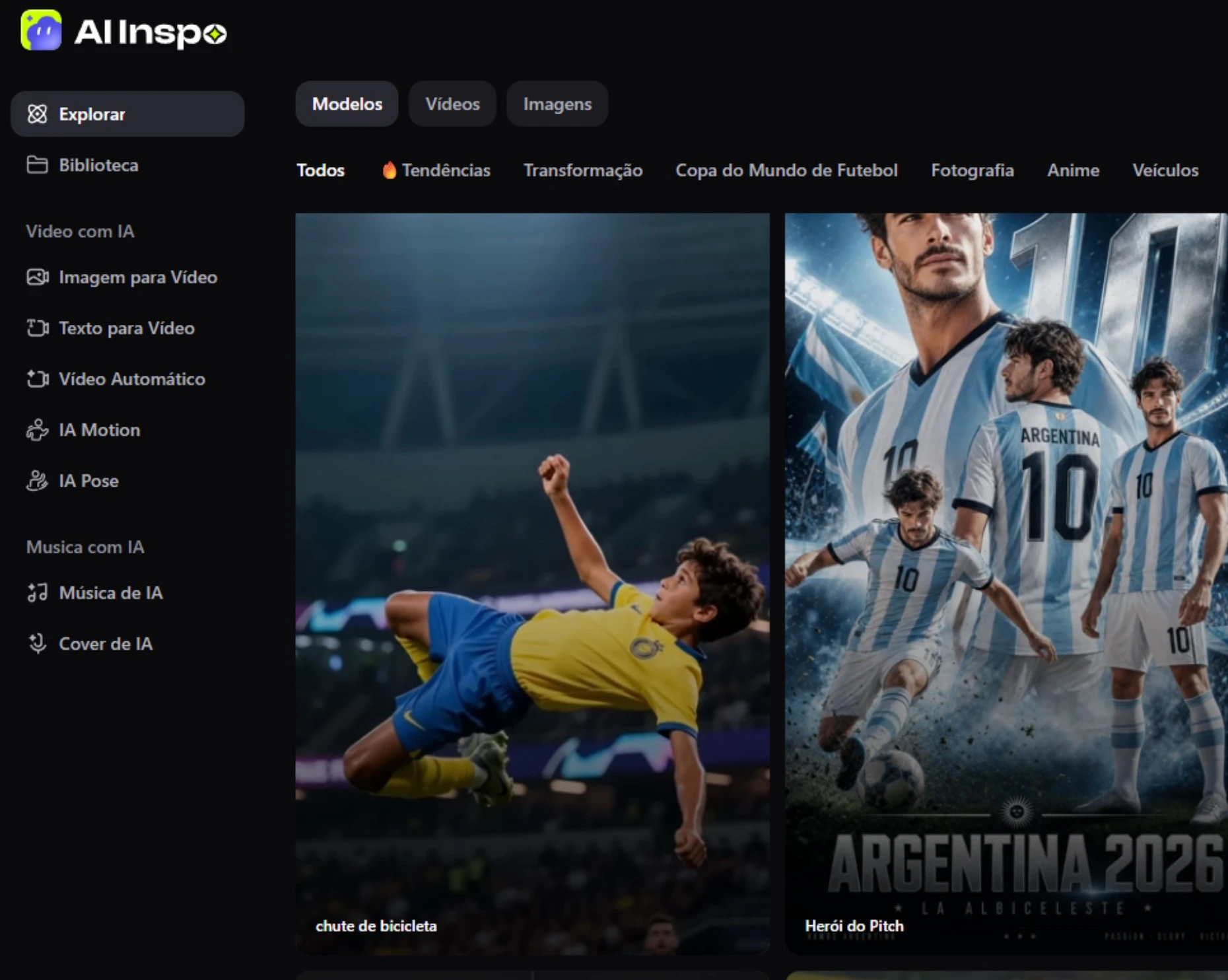This screenshot has height=980, width=1228.
Task: Click the Música de IA notes icon
Action: coord(37,592)
